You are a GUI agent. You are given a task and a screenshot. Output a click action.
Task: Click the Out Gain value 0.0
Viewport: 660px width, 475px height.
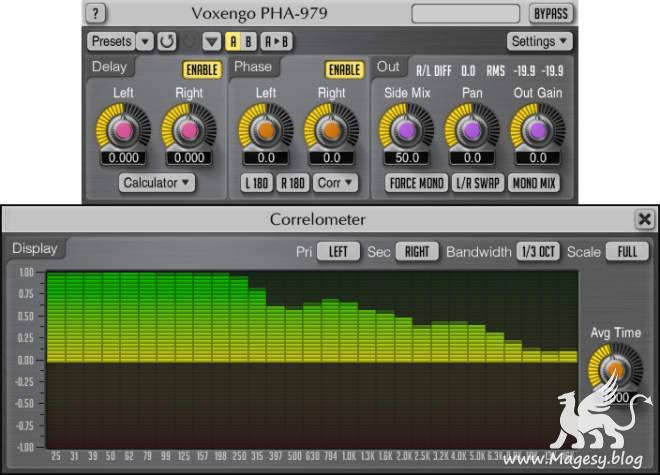(x=538, y=158)
